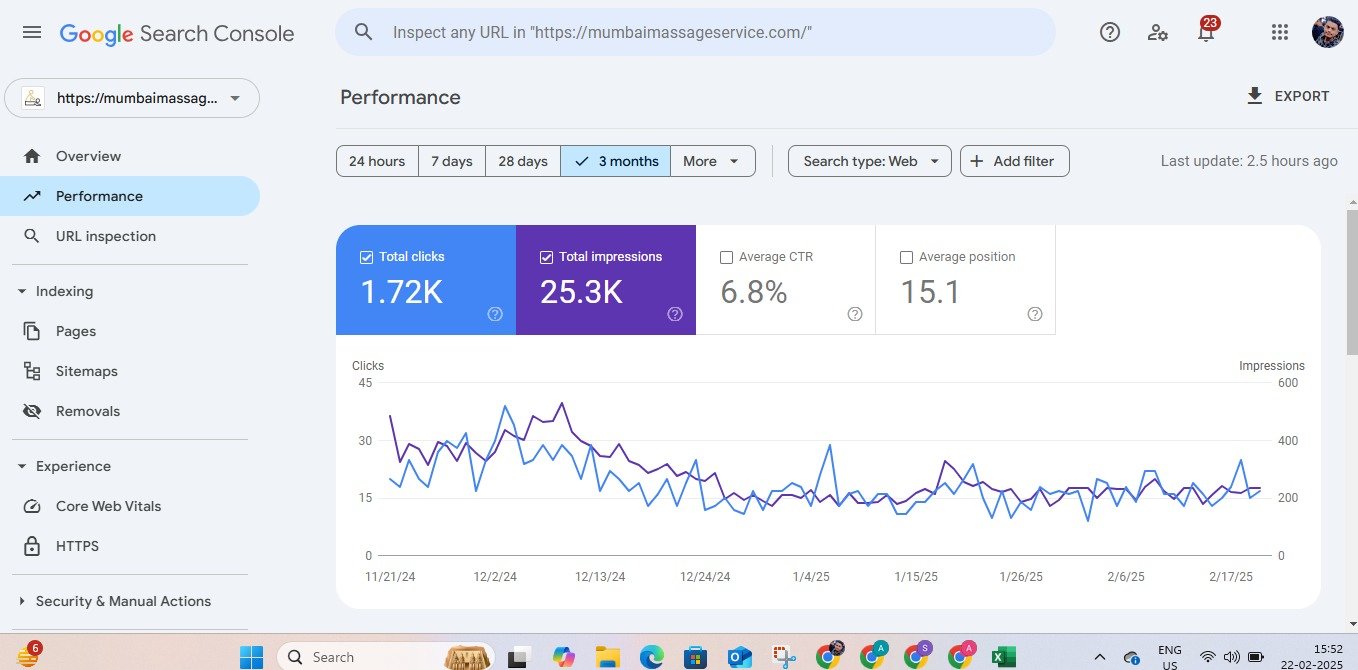The height and width of the screenshot is (670, 1358).
Task: Open Microsoft Store from the taskbar
Action: 695,657
